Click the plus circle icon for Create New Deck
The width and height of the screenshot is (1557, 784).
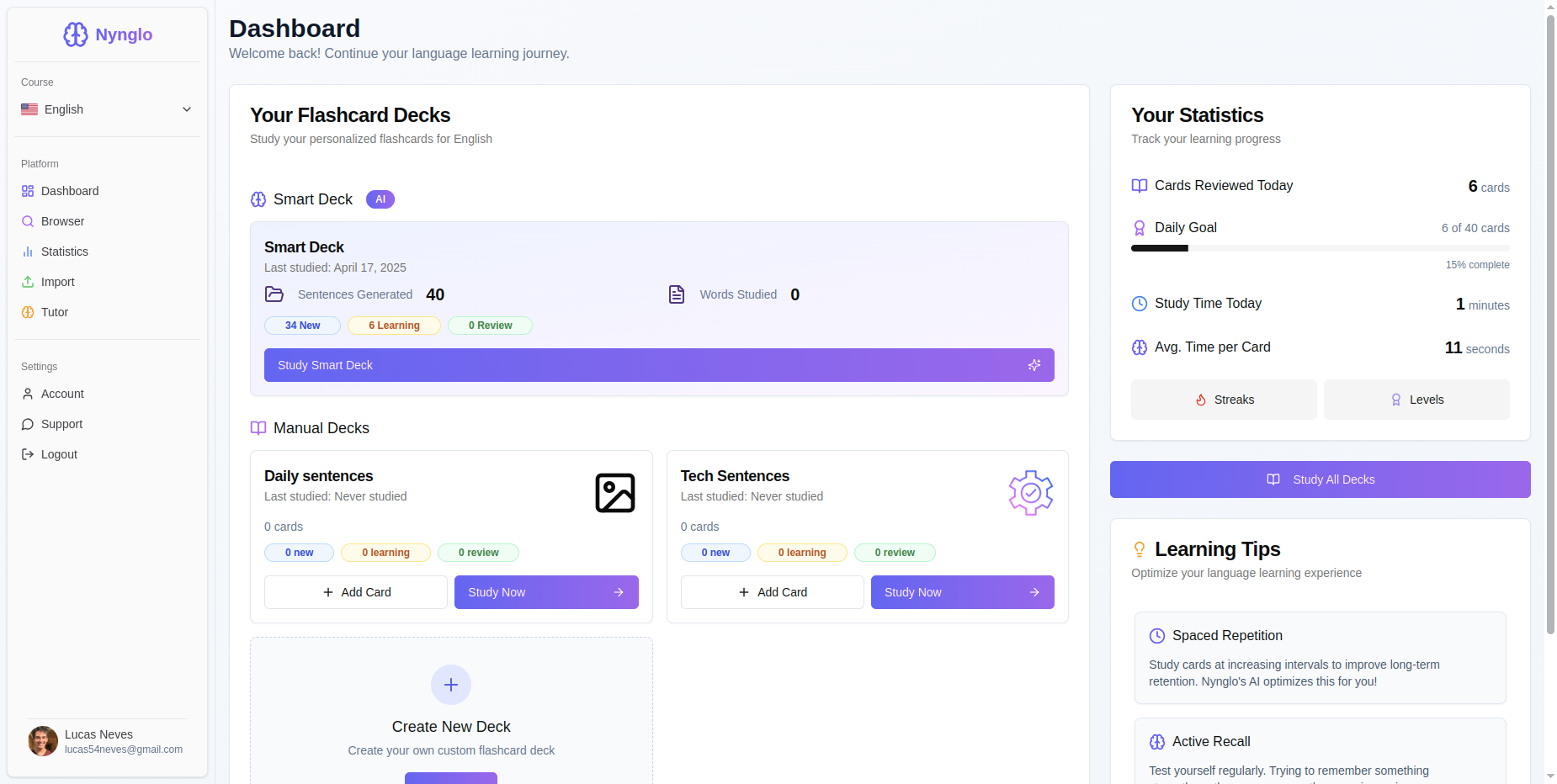tap(451, 685)
